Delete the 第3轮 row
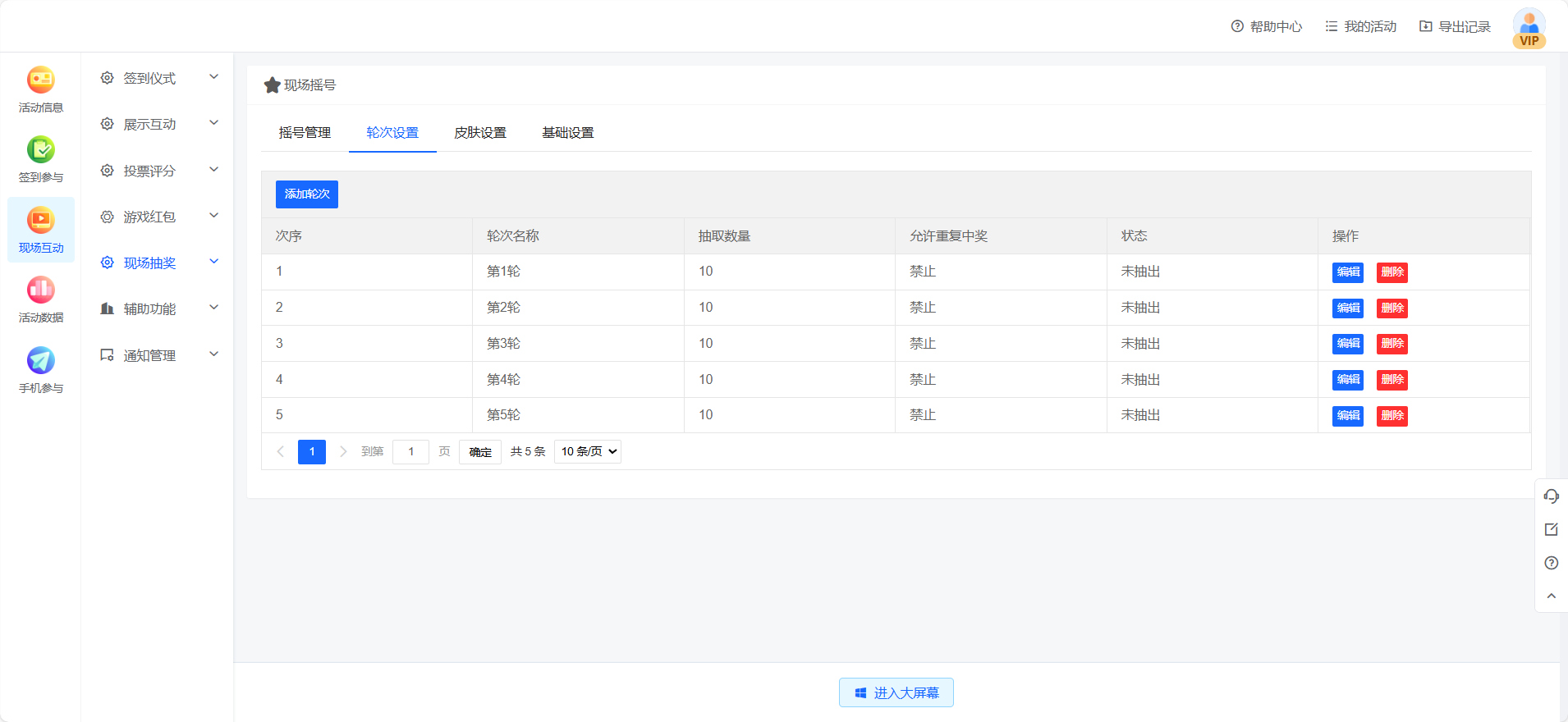 point(1391,344)
